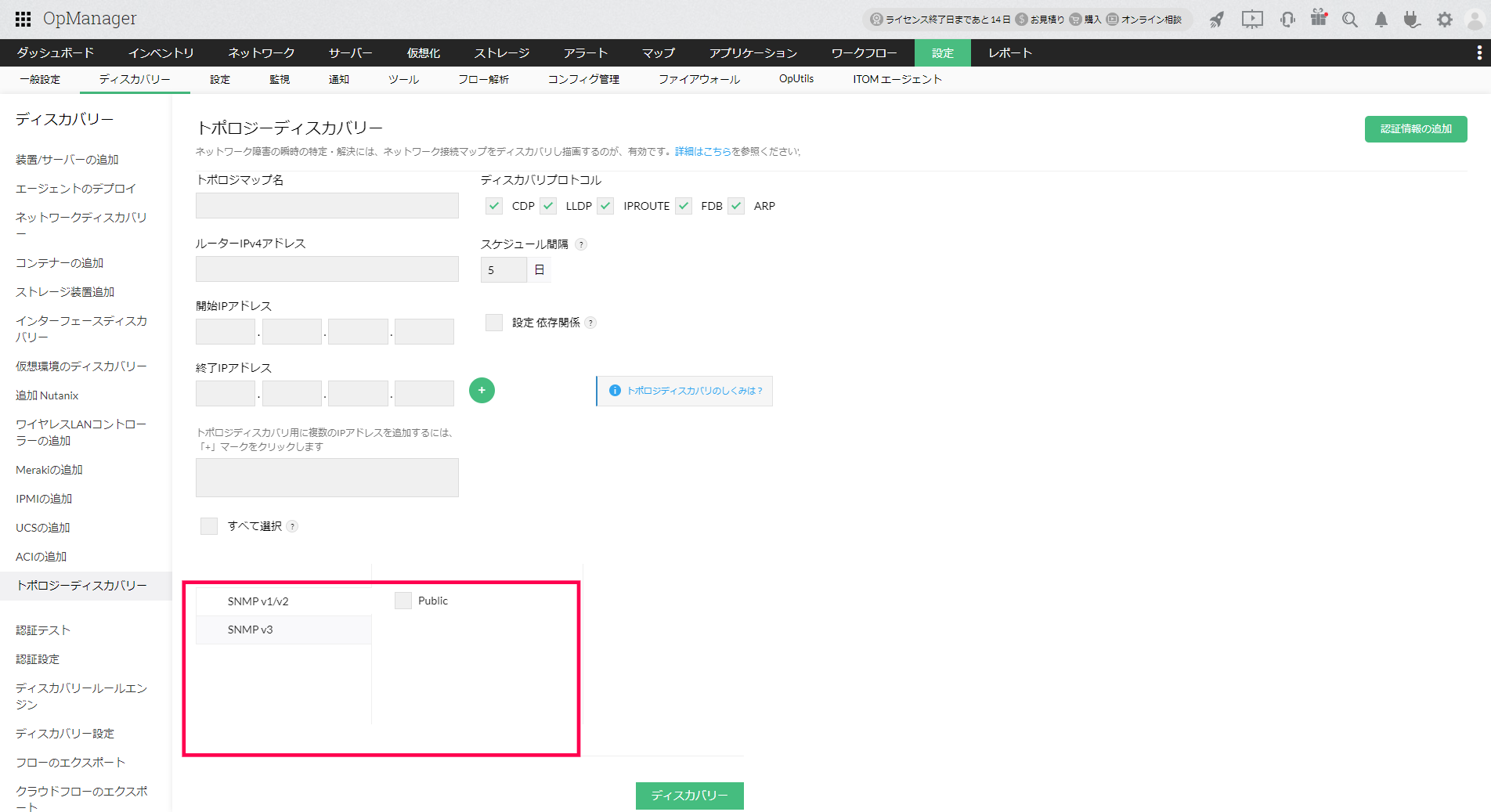Click the shopping cart purchase icon
Viewport: 1491px width, 812px height.
1075,20
